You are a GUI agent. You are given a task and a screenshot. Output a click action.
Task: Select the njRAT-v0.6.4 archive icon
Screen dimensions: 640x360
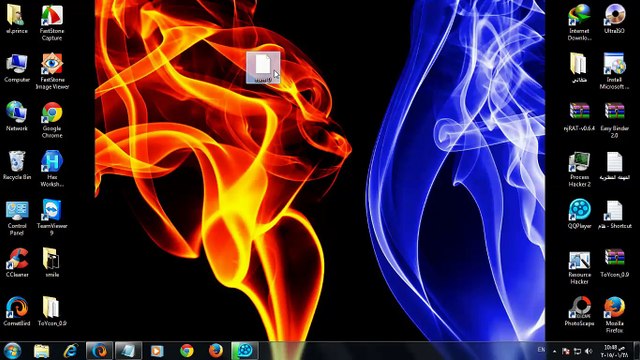[579, 117]
